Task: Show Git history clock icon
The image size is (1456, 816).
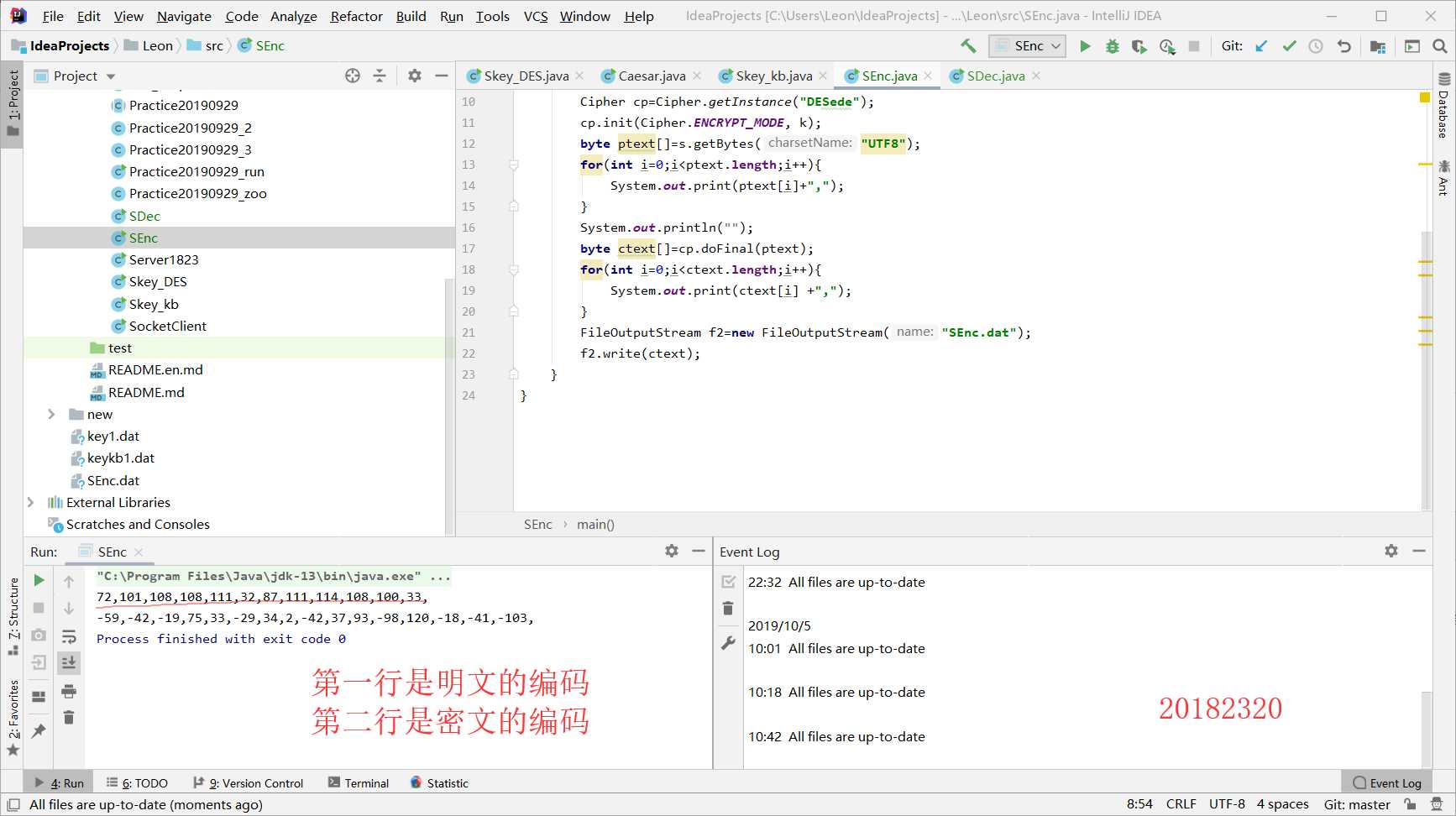Action: [1316, 46]
